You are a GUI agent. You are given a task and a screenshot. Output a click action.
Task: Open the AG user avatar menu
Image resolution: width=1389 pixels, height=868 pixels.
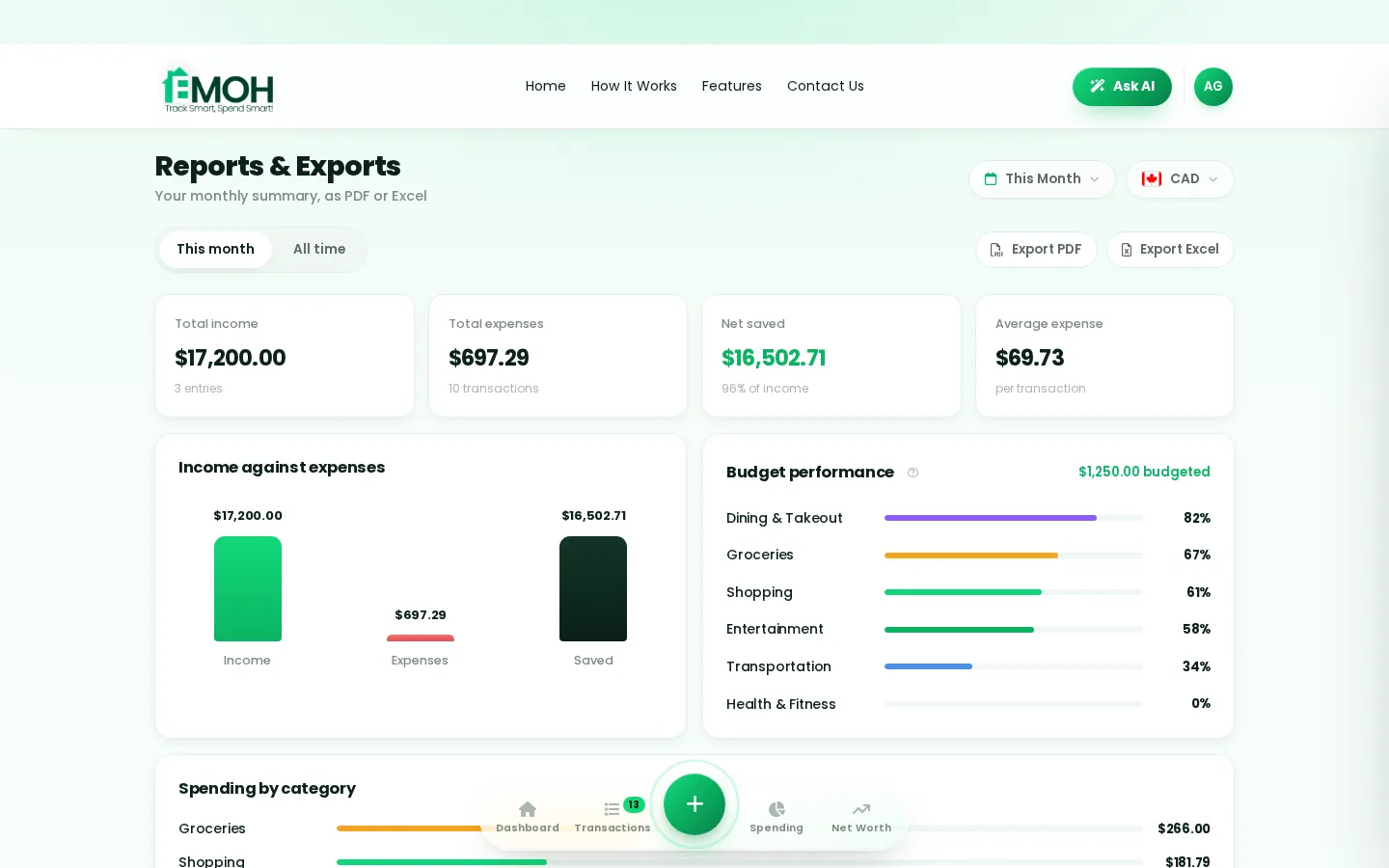(x=1212, y=87)
